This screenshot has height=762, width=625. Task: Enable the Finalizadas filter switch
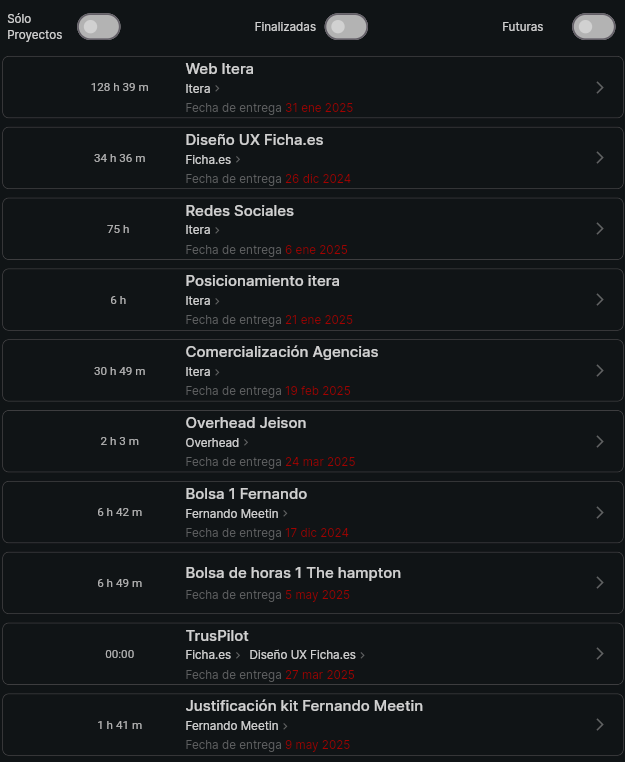point(346,27)
